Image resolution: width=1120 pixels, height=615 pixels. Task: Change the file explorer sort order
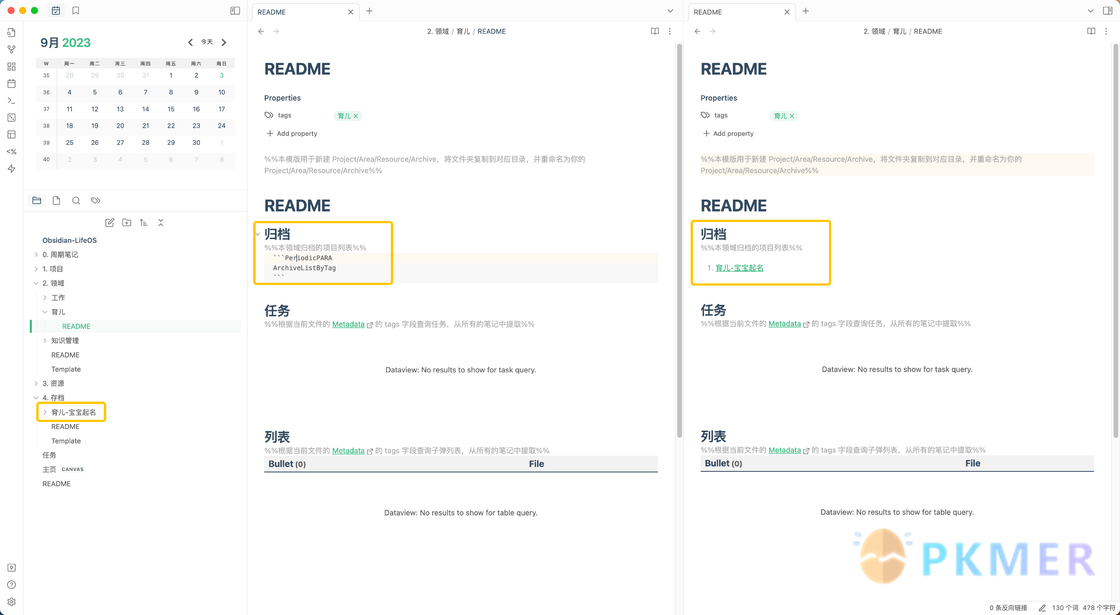144,223
